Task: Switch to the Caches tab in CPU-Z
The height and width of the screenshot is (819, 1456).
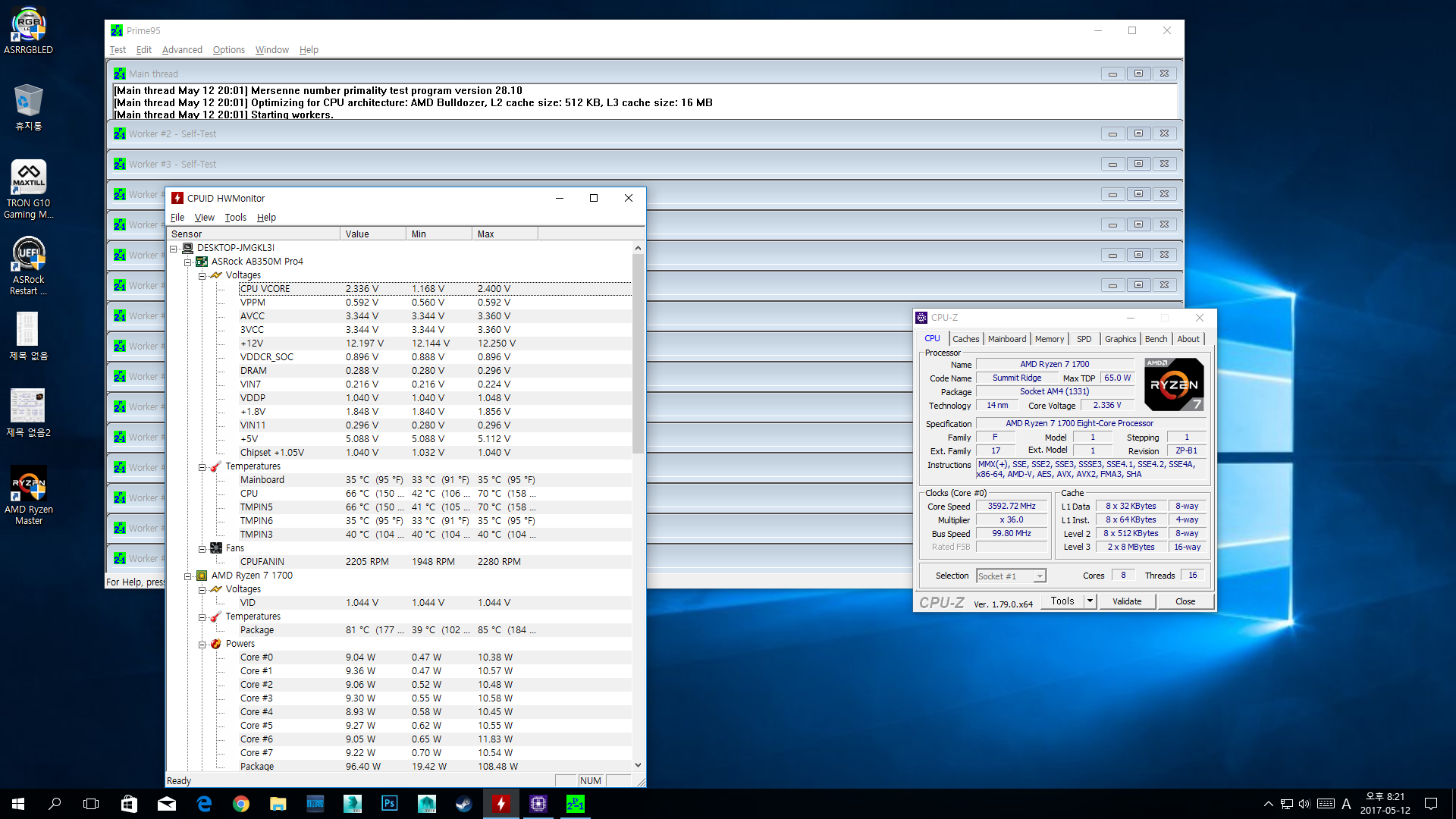Action: [x=965, y=339]
